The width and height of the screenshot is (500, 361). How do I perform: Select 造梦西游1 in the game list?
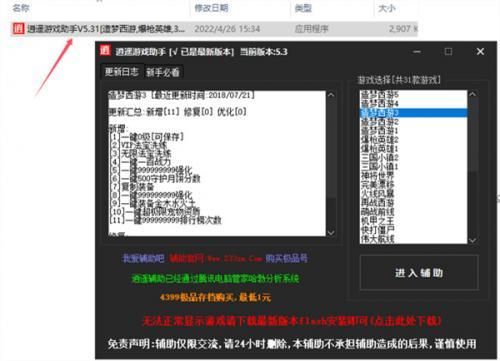[x=413, y=130]
